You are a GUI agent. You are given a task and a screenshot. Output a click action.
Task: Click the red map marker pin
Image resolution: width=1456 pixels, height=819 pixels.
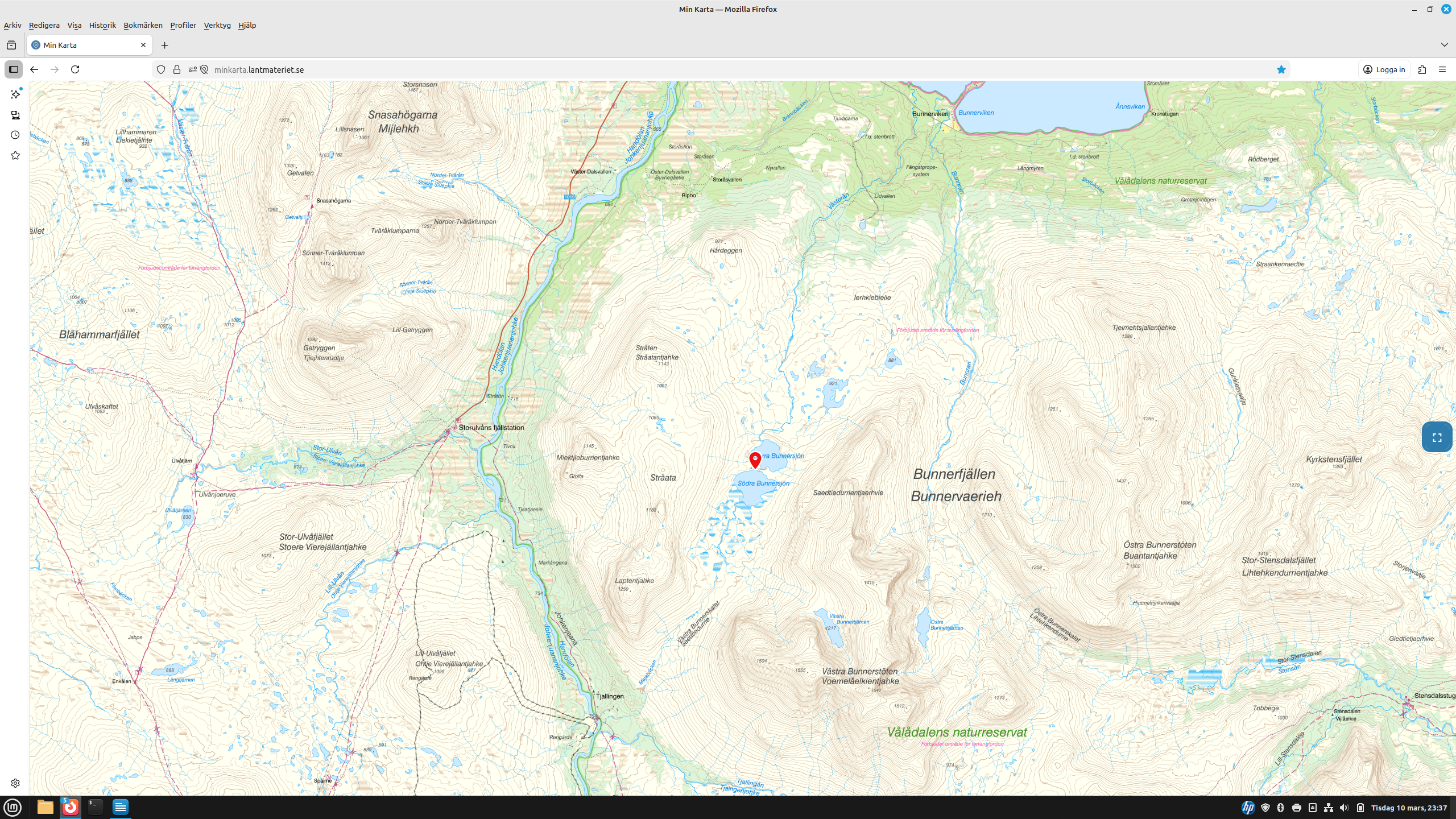(755, 459)
